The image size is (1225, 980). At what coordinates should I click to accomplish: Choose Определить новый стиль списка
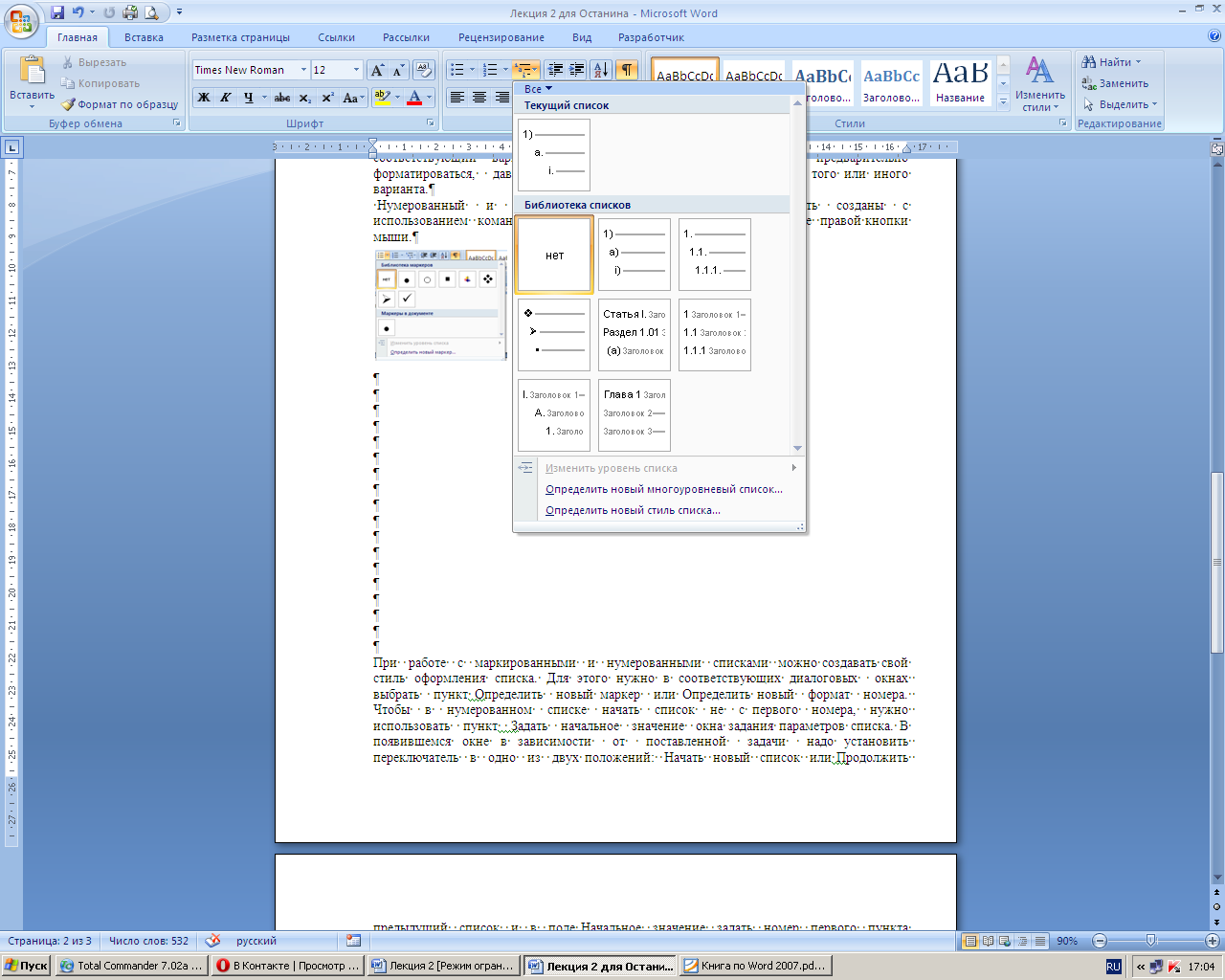pyautogui.click(x=633, y=510)
